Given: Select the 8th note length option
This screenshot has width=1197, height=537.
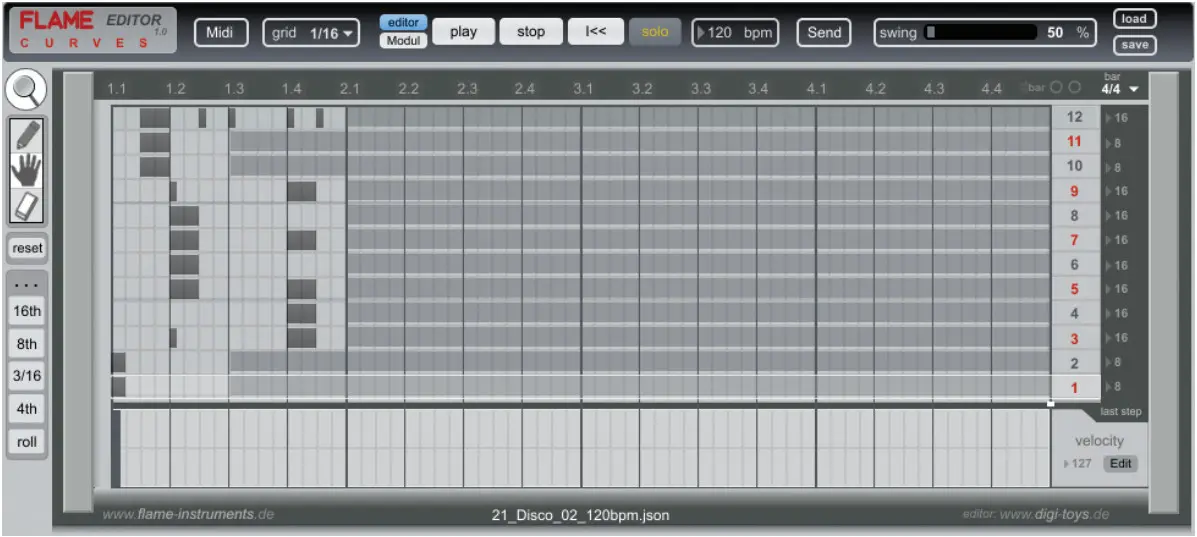Looking at the screenshot, I should point(27,344).
